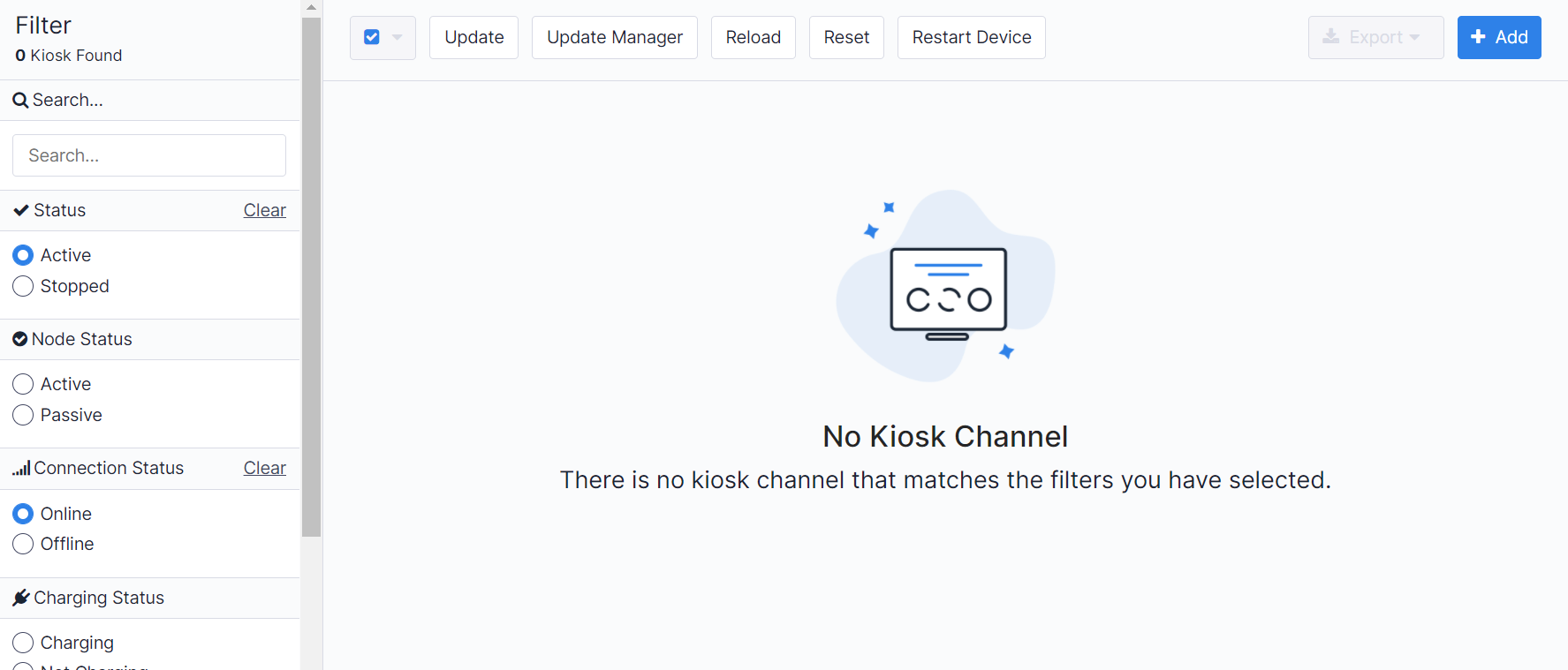
Task: Click the kiosk monitor illustration
Action: pyautogui.click(x=948, y=293)
